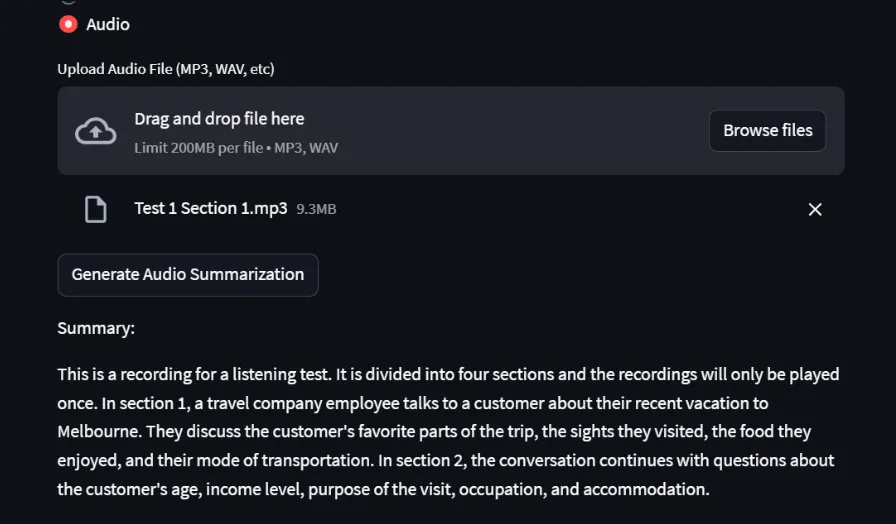
Task: Click the 9.3MB file size label
Action: [x=316, y=210]
